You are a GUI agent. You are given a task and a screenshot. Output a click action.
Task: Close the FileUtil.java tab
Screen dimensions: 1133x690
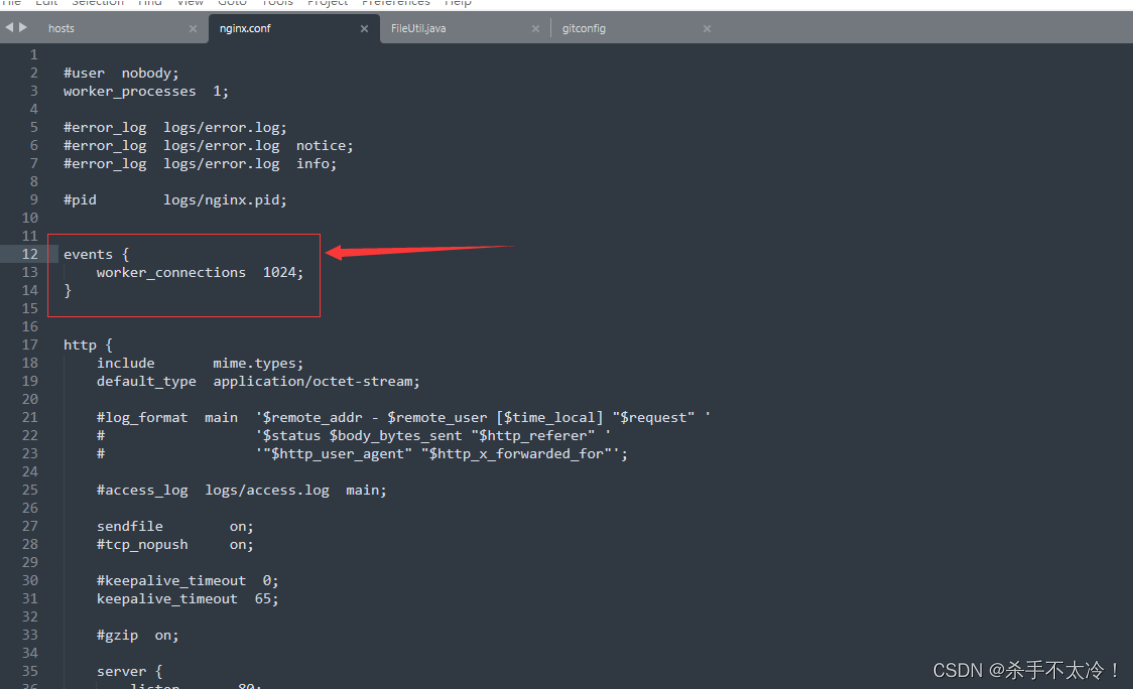[535, 29]
